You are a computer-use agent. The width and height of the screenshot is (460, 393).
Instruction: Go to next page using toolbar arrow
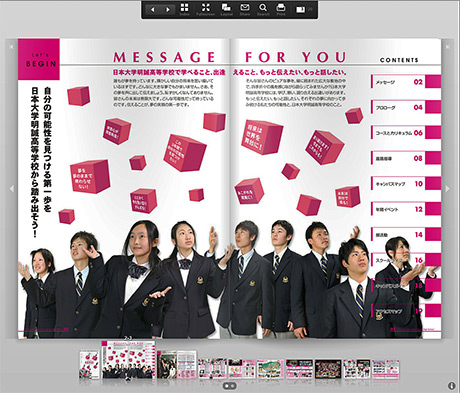(168, 10)
